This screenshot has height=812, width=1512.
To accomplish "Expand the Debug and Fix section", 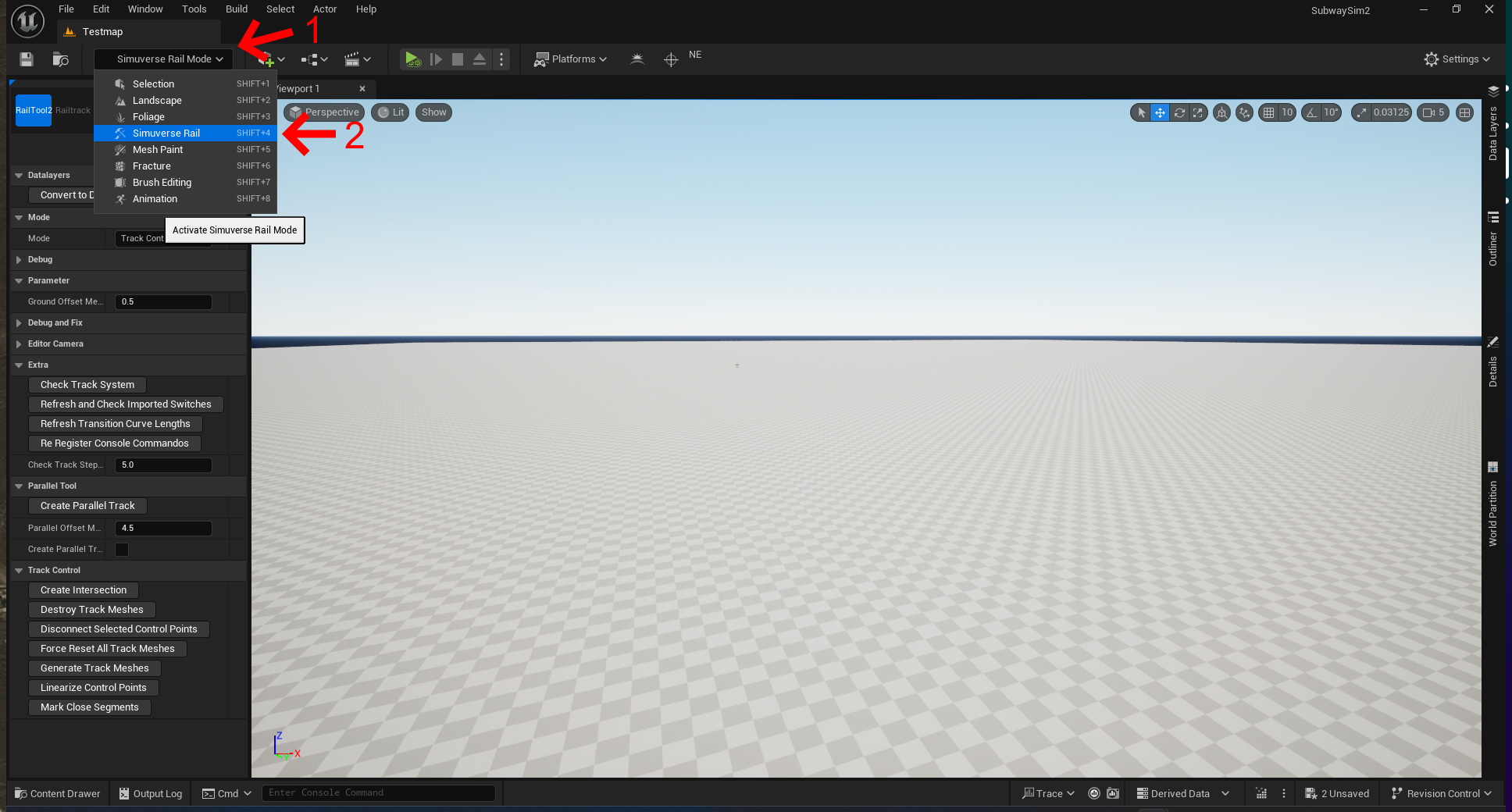I will pos(55,323).
